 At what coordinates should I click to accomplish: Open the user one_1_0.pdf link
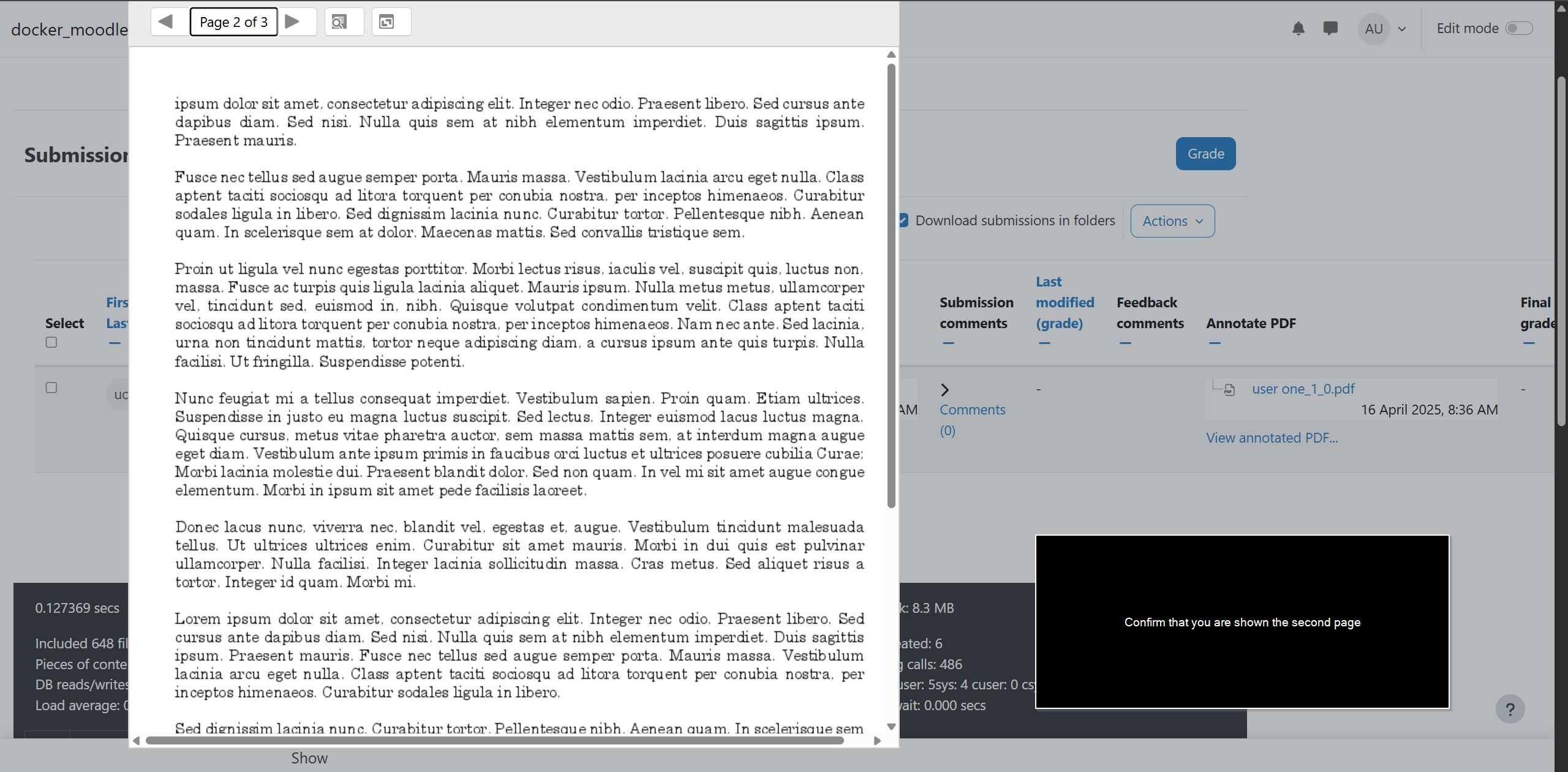pos(1303,389)
